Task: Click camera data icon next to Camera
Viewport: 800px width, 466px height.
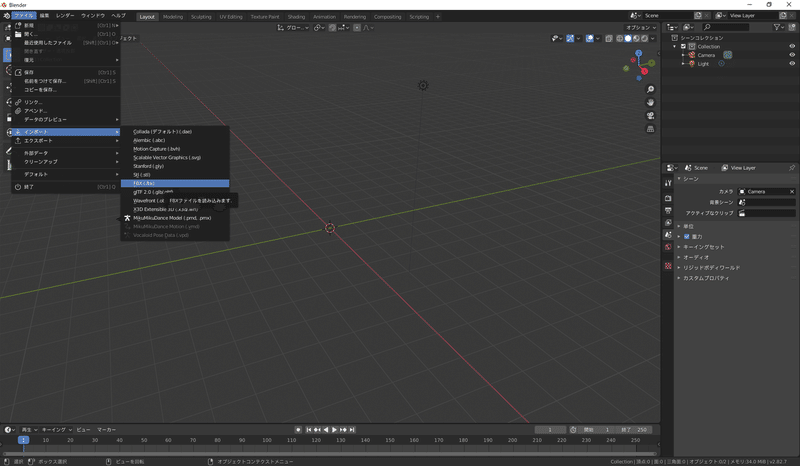Action: (728, 55)
